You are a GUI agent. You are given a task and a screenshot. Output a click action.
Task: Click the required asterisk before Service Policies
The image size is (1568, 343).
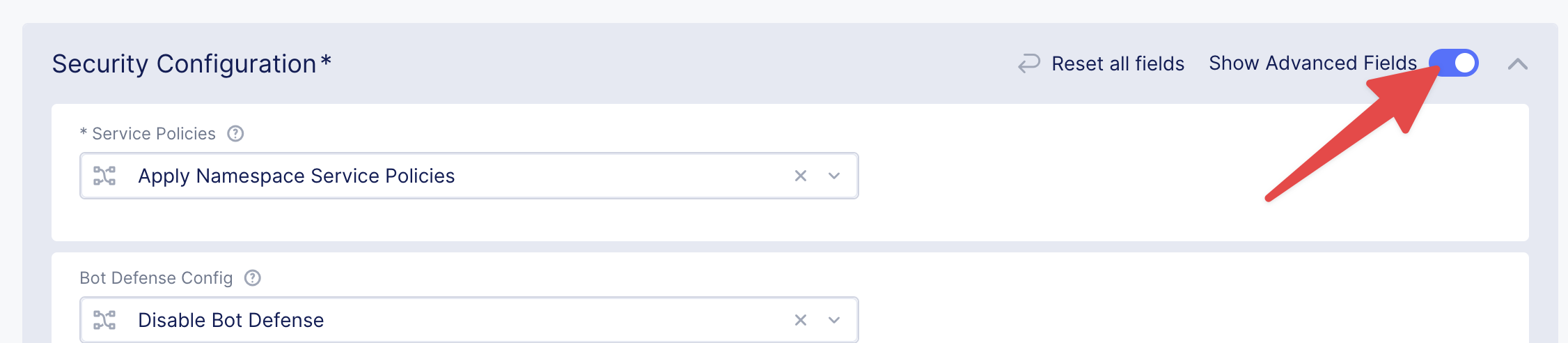(x=84, y=132)
